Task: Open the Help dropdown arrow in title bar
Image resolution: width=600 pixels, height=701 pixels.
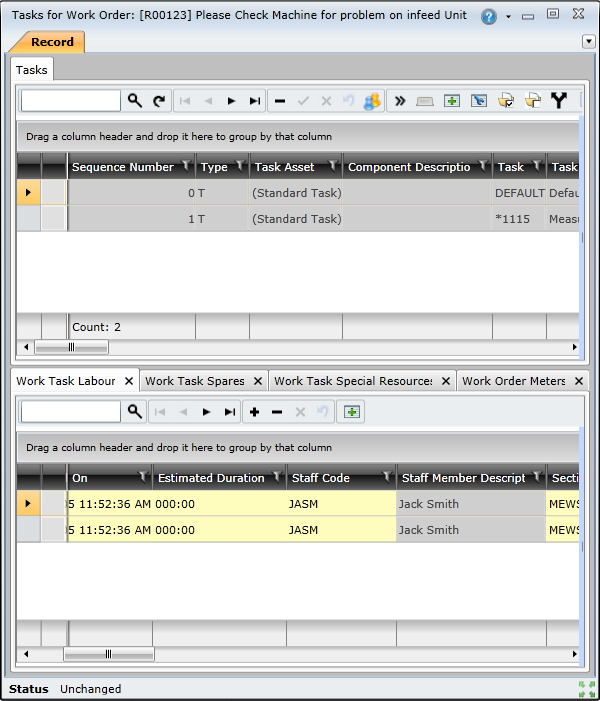Action: coord(508,18)
